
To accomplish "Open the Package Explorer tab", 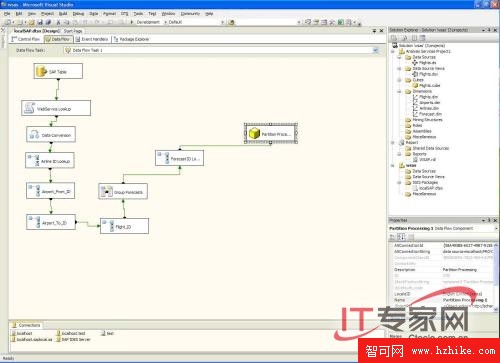I will click(x=131, y=39).
